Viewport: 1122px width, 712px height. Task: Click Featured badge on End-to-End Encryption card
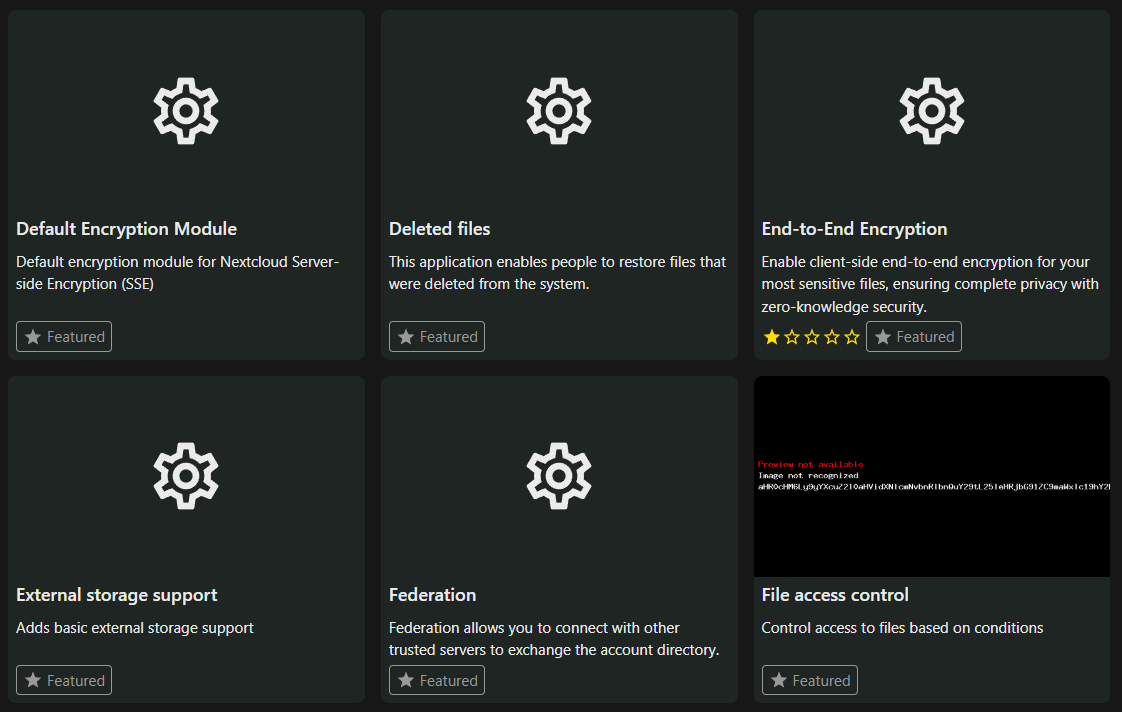[914, 336]
